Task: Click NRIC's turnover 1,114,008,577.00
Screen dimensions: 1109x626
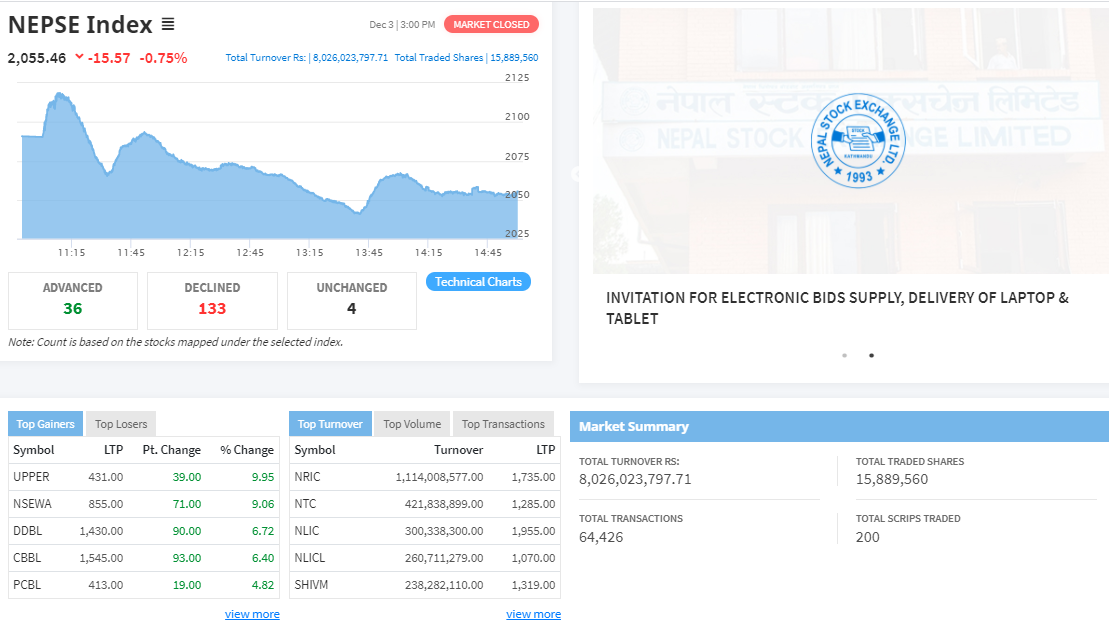Action: pyautogui.click(x=439, y=477)
